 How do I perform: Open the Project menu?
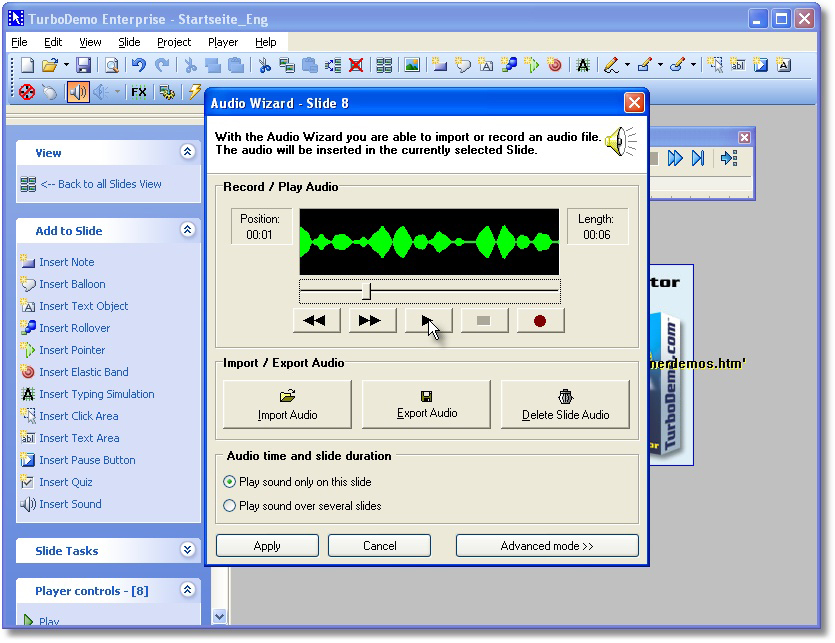coord(172,42)
